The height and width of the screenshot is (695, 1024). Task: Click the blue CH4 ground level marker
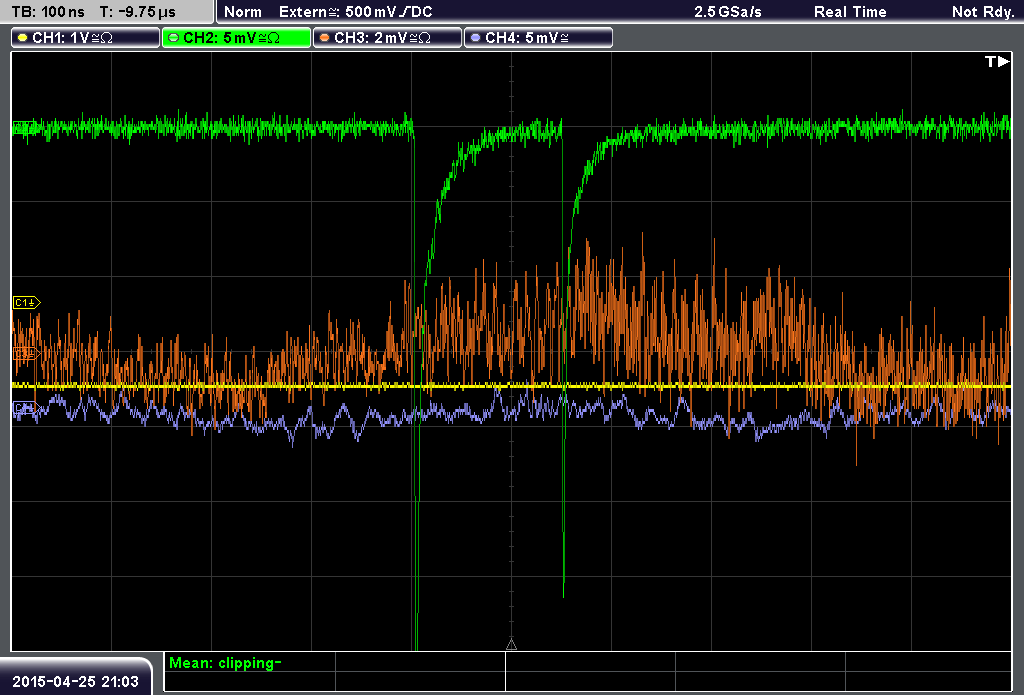click(25, 408)
